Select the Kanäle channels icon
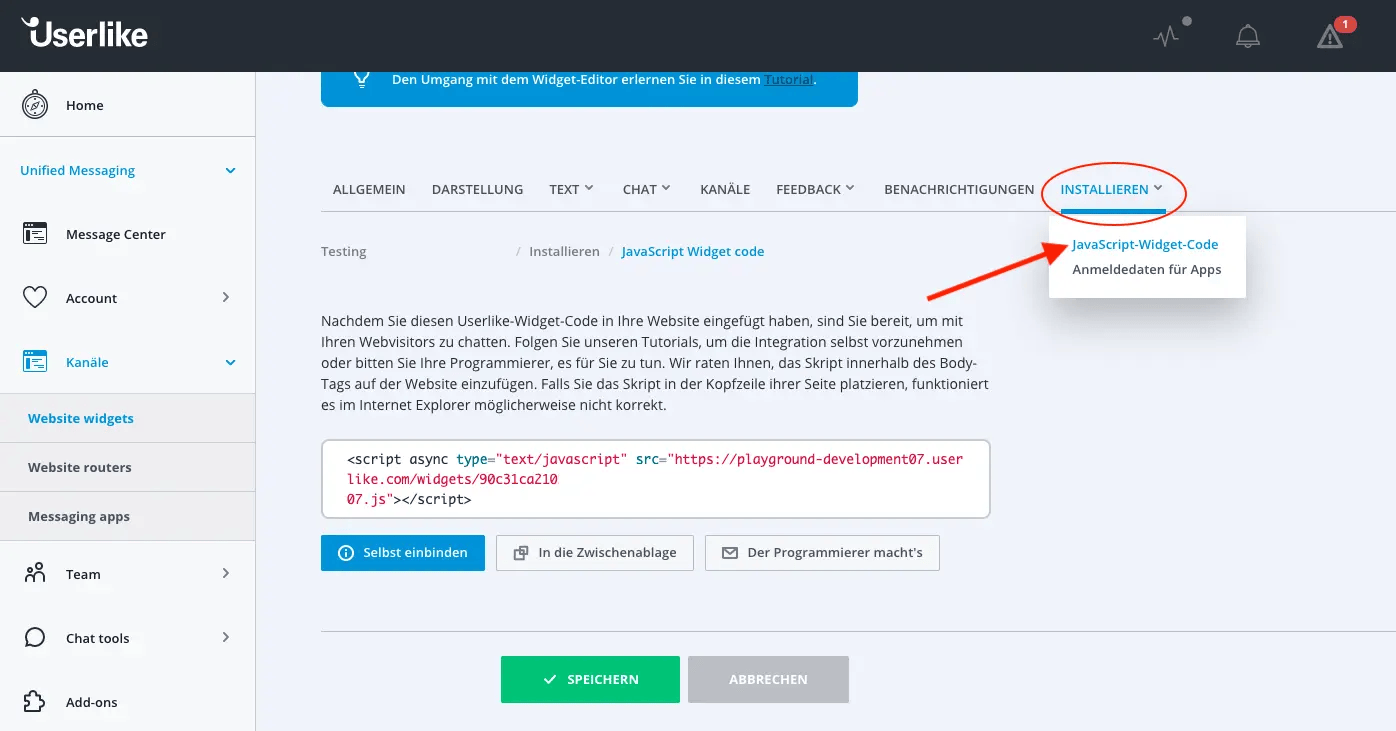Screen dimensions: 1396x731 pos(35,361)
